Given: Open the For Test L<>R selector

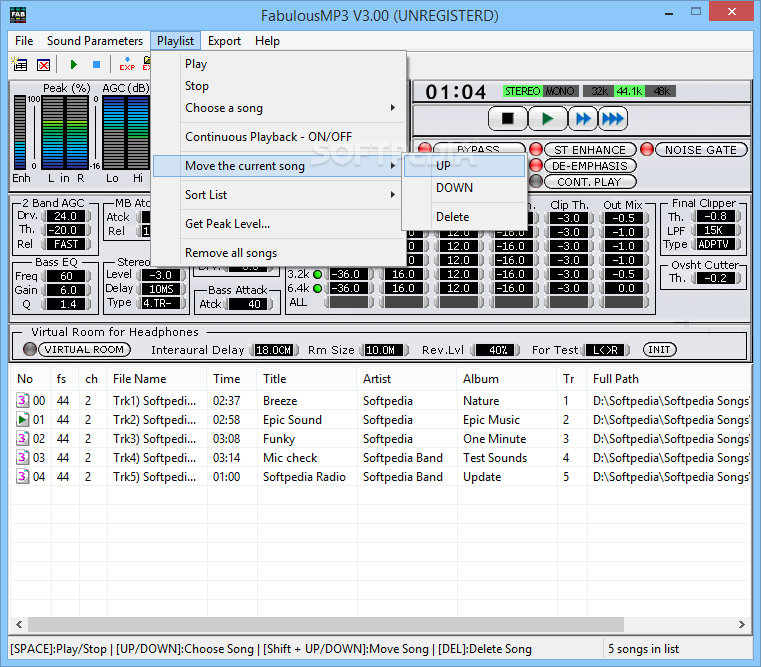Looking at the screenshot, I should (x=605, y=350).
